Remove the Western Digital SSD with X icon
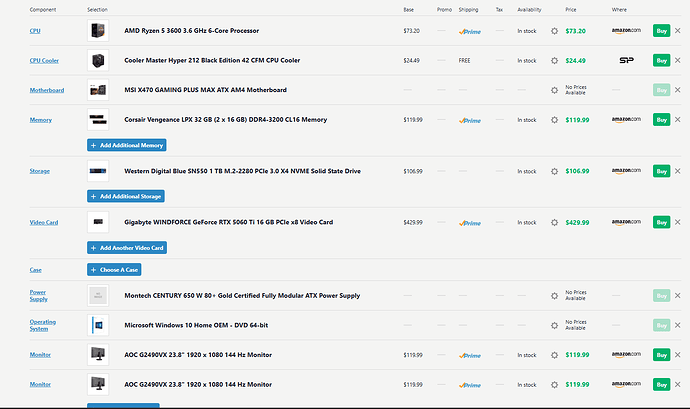Viewport: 690px width, 409px height. pos(679,171)
